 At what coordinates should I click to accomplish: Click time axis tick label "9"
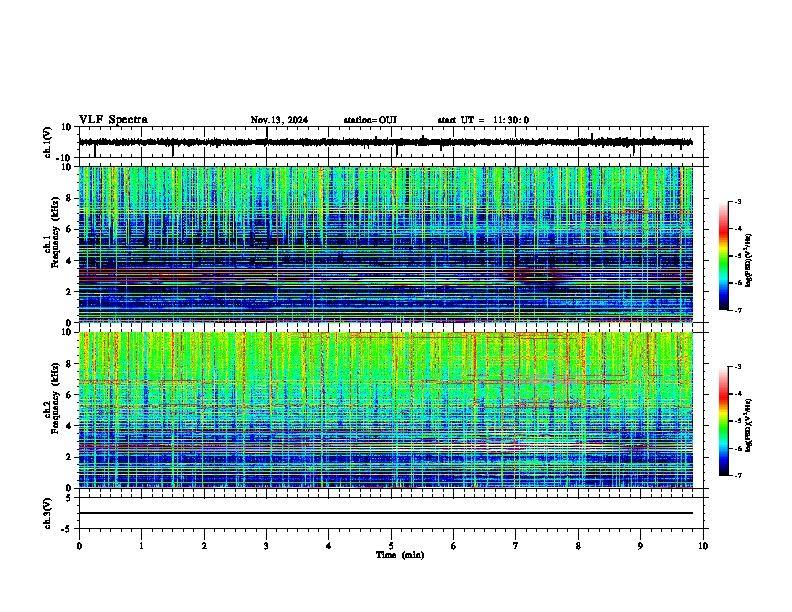point(640,546)
